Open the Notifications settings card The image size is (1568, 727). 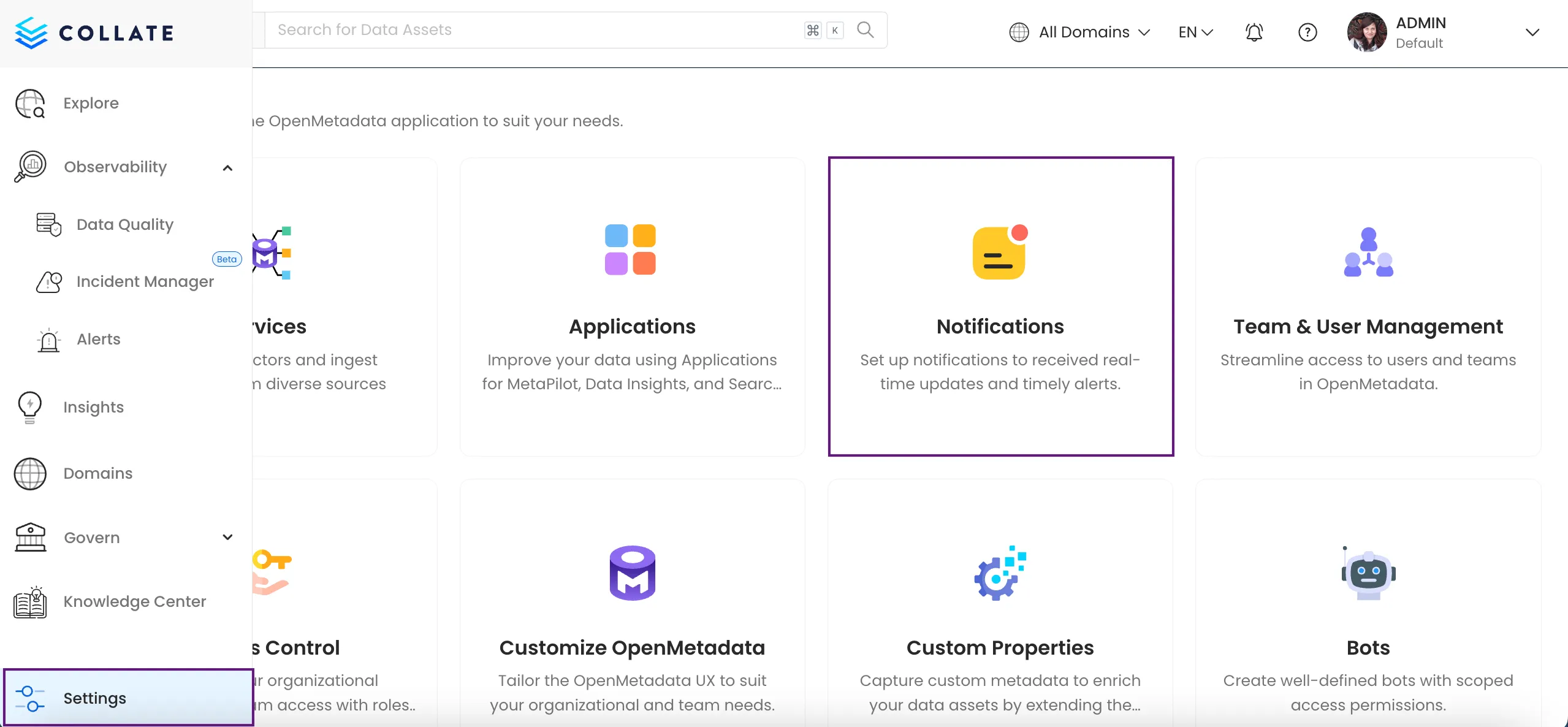click(x=1000, y=306)
